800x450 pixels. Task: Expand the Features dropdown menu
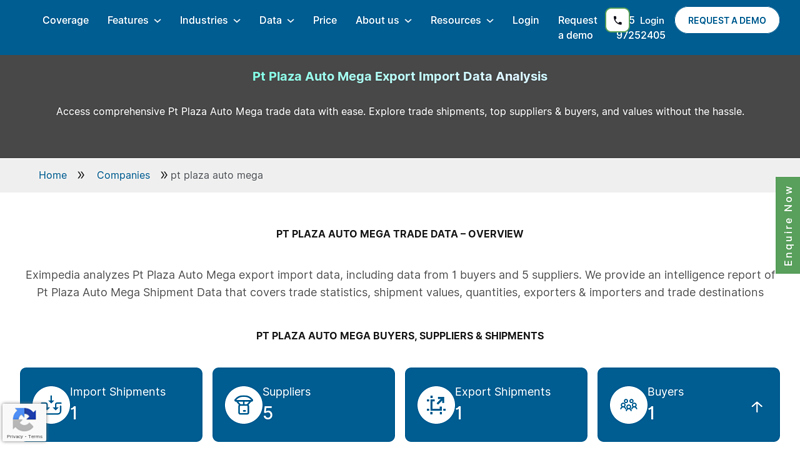click(x=134, y=20)
